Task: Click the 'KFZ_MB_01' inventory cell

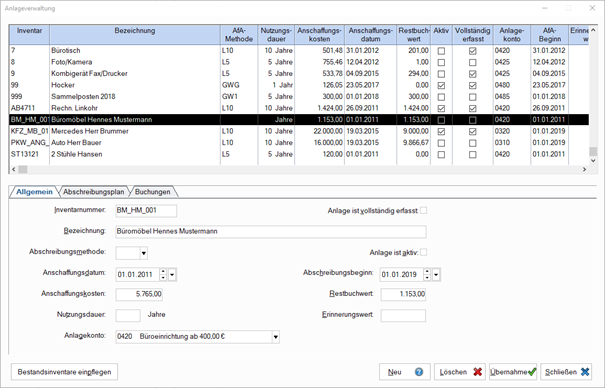Action: [29, 131]
